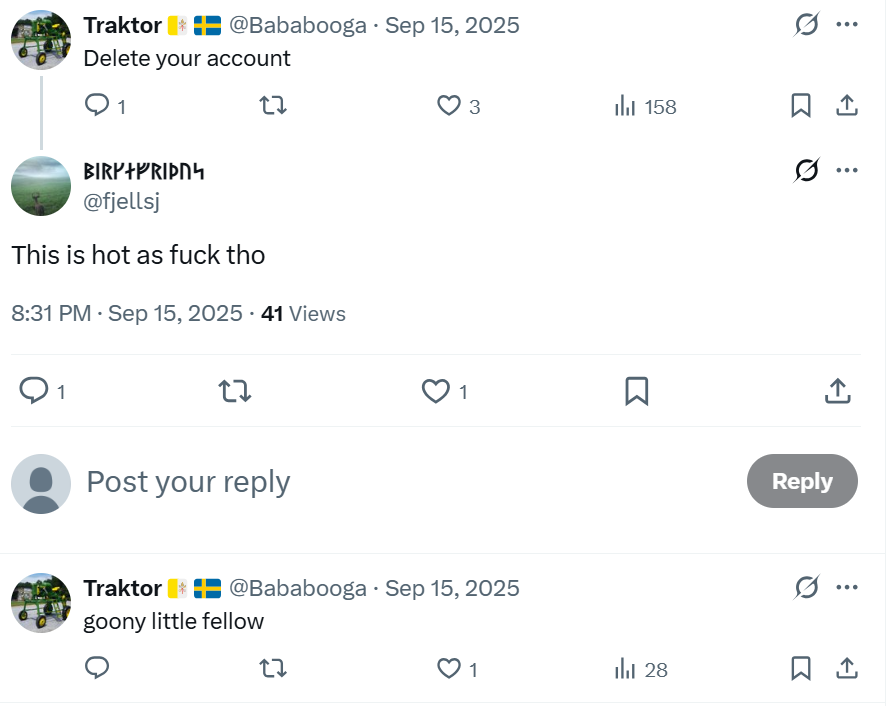Click Grok icon on @fjellsj post
Image resolution: width=893 pixels, height=706 pixels.
pos(806,171)
